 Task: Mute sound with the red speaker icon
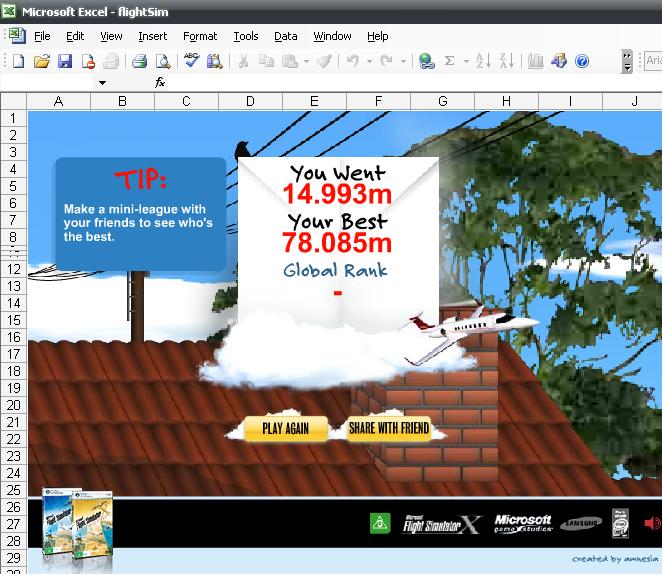click(x=652, y=523)
